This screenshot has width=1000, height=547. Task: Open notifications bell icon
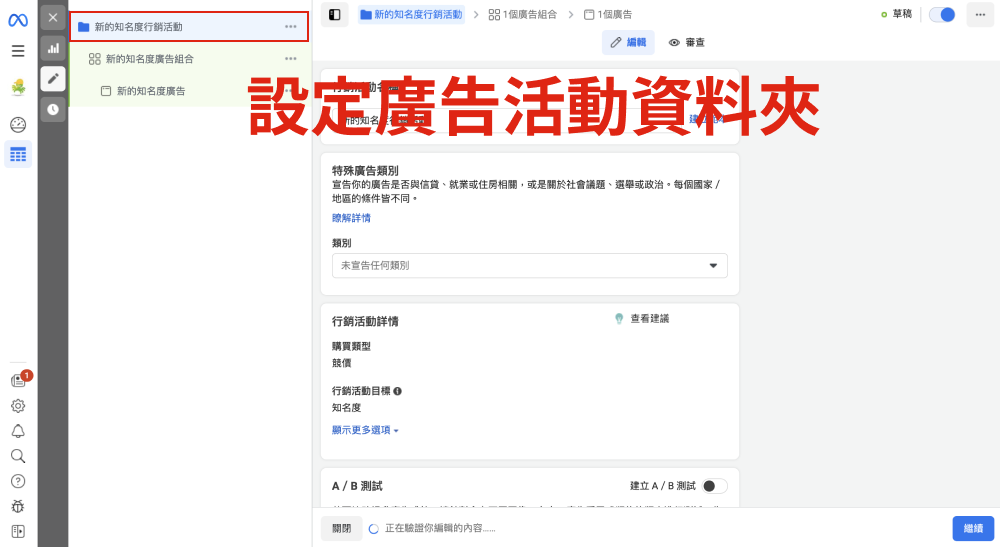(17, 431)
